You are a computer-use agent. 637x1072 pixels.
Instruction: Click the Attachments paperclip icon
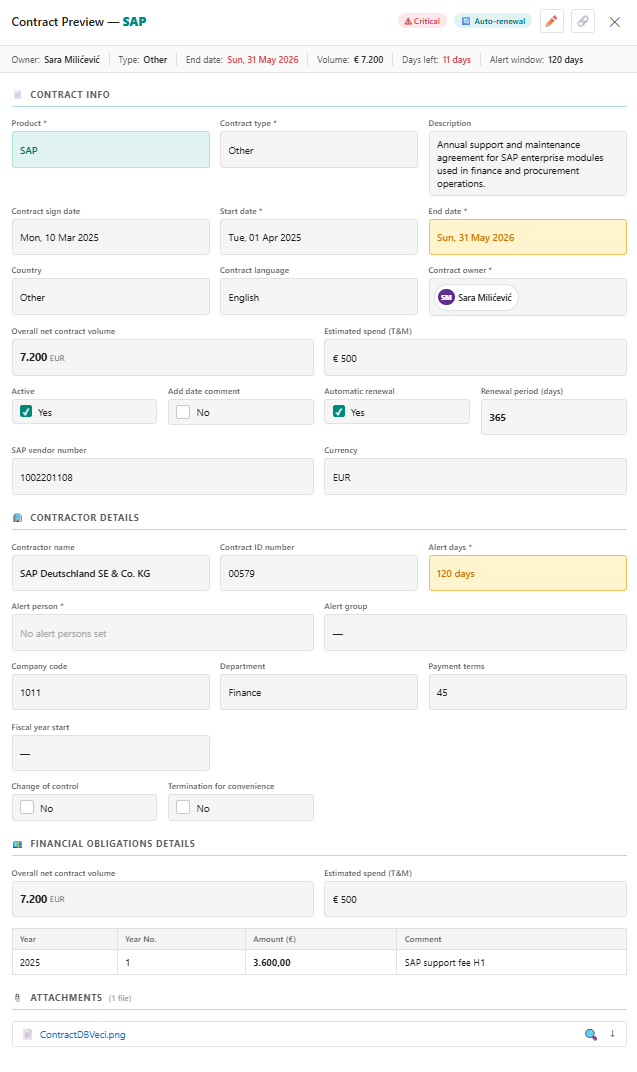18,997
